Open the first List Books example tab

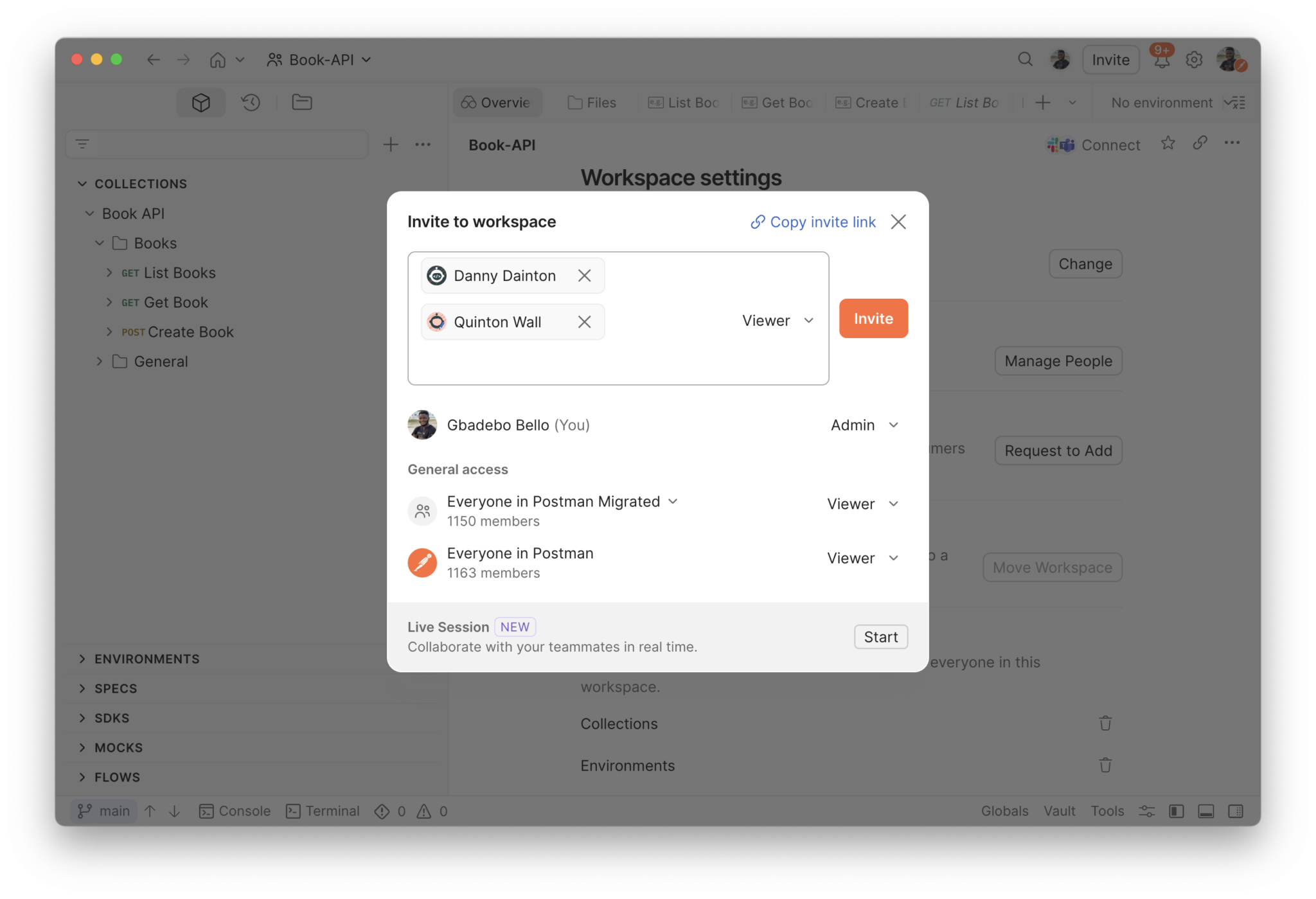[x=684, y=103]
